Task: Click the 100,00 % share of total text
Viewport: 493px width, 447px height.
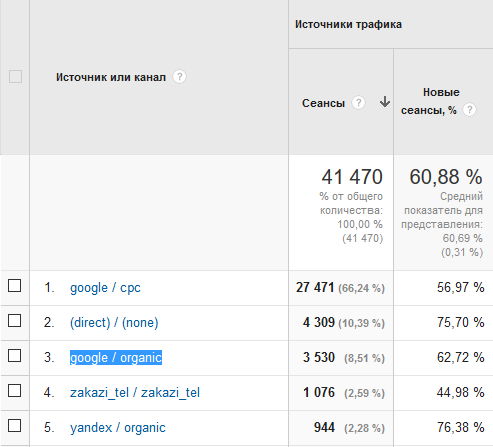Action: (360, 224)
